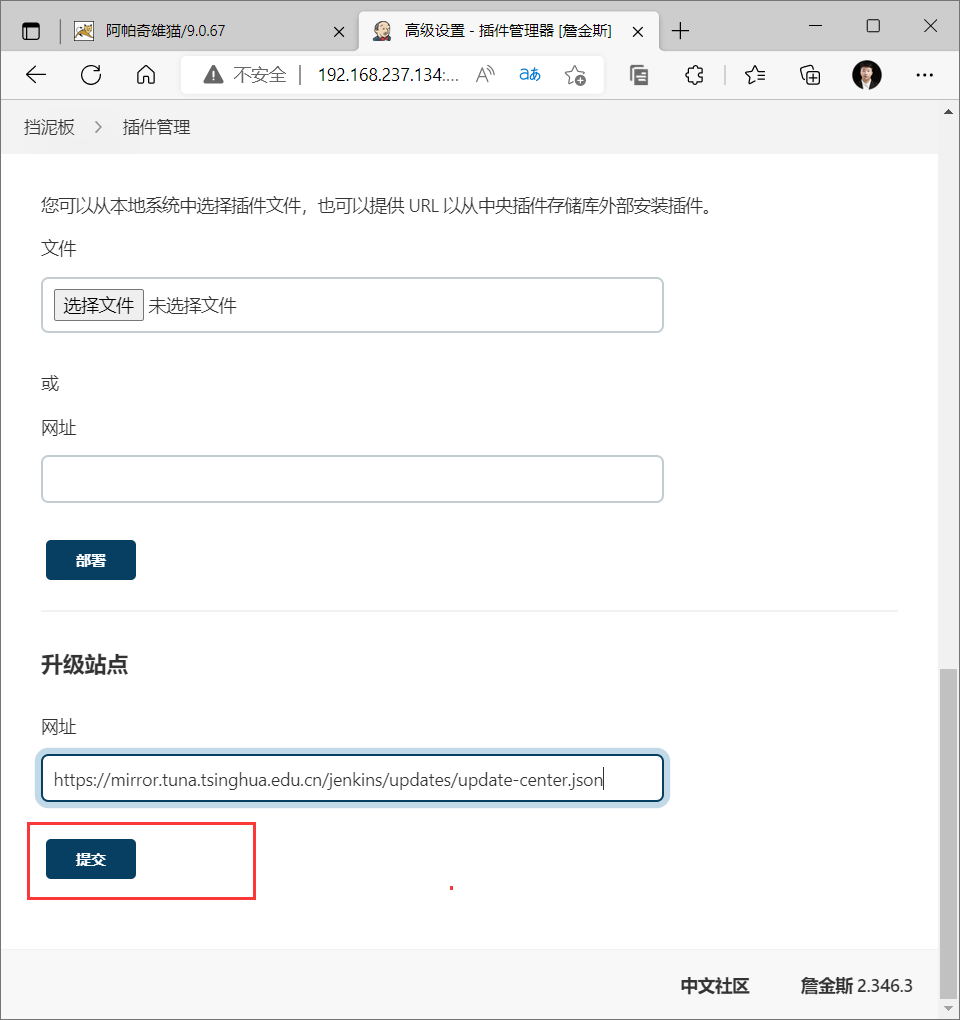Select the 高级设置 - 插件管理器 tab
The height and width of the screenshot is (1020, 960).
pyautogui.click(x=507, y=31)
